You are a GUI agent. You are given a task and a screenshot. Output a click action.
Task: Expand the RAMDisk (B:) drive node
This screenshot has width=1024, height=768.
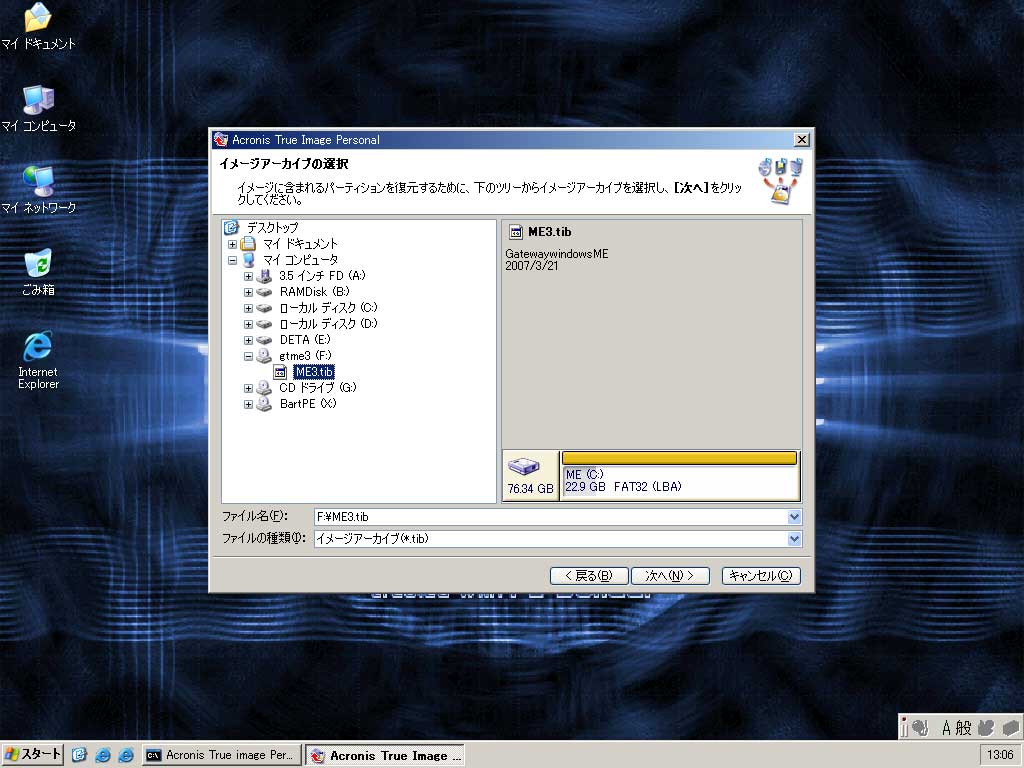tap(248, 292)
